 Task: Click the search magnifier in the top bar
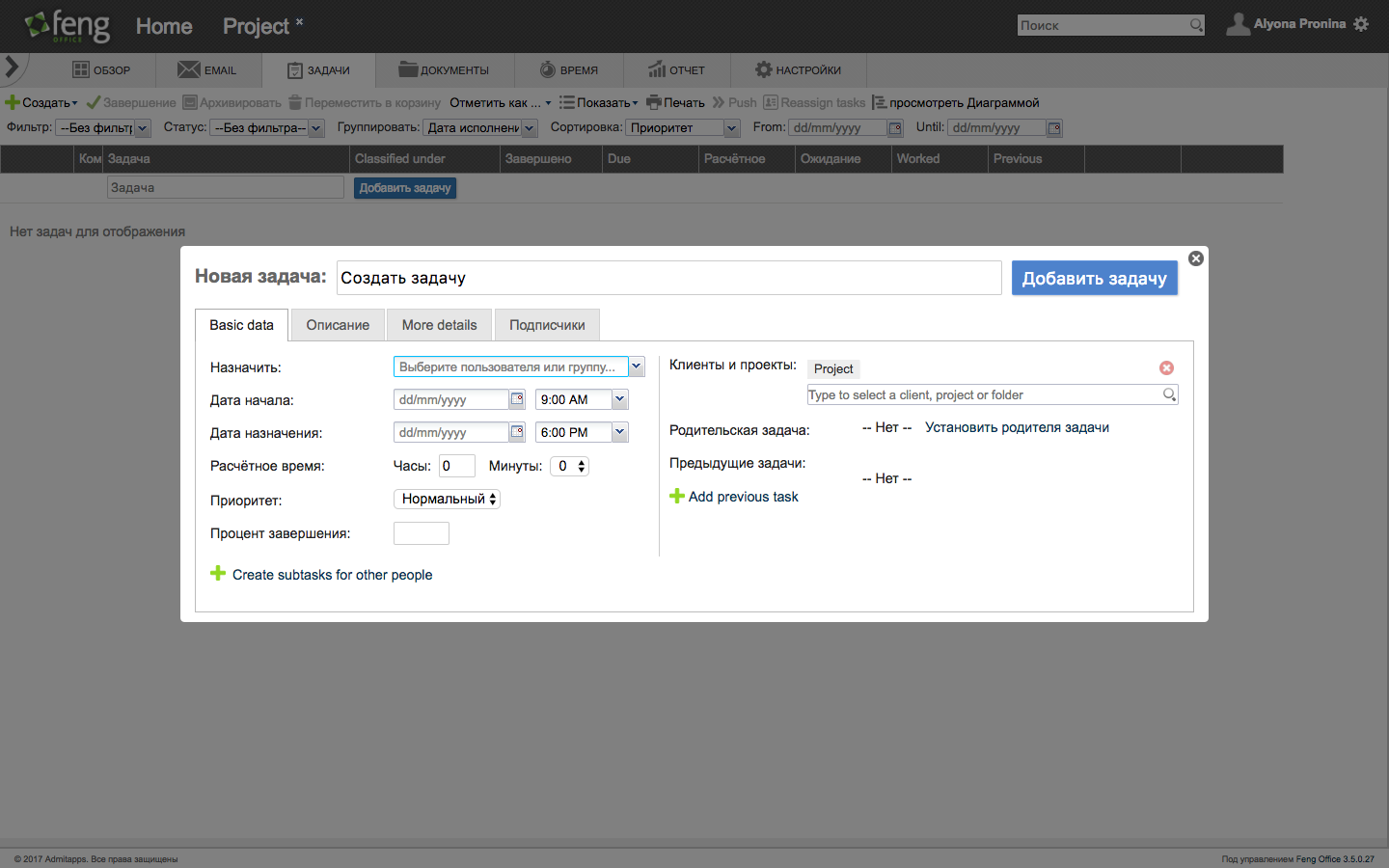[x=1196, y=25]
